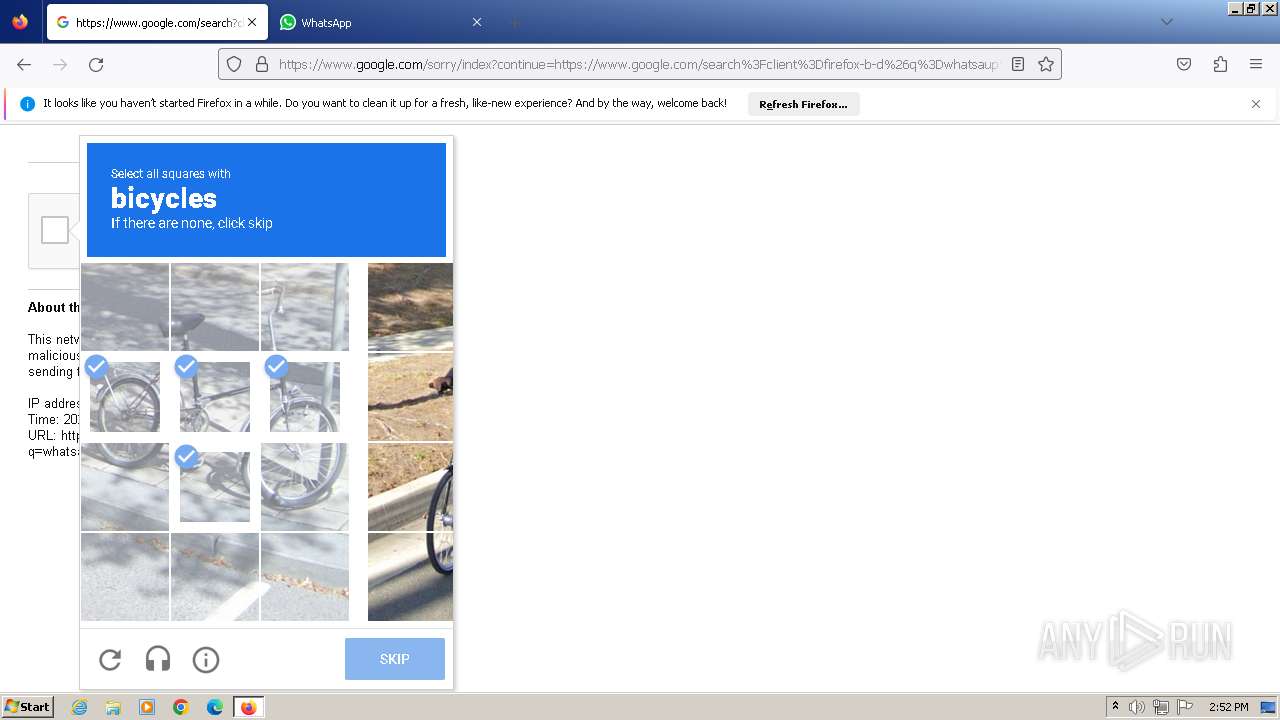
Task: Select the top-row tile with only pavement
Action: tap(125, 307)
